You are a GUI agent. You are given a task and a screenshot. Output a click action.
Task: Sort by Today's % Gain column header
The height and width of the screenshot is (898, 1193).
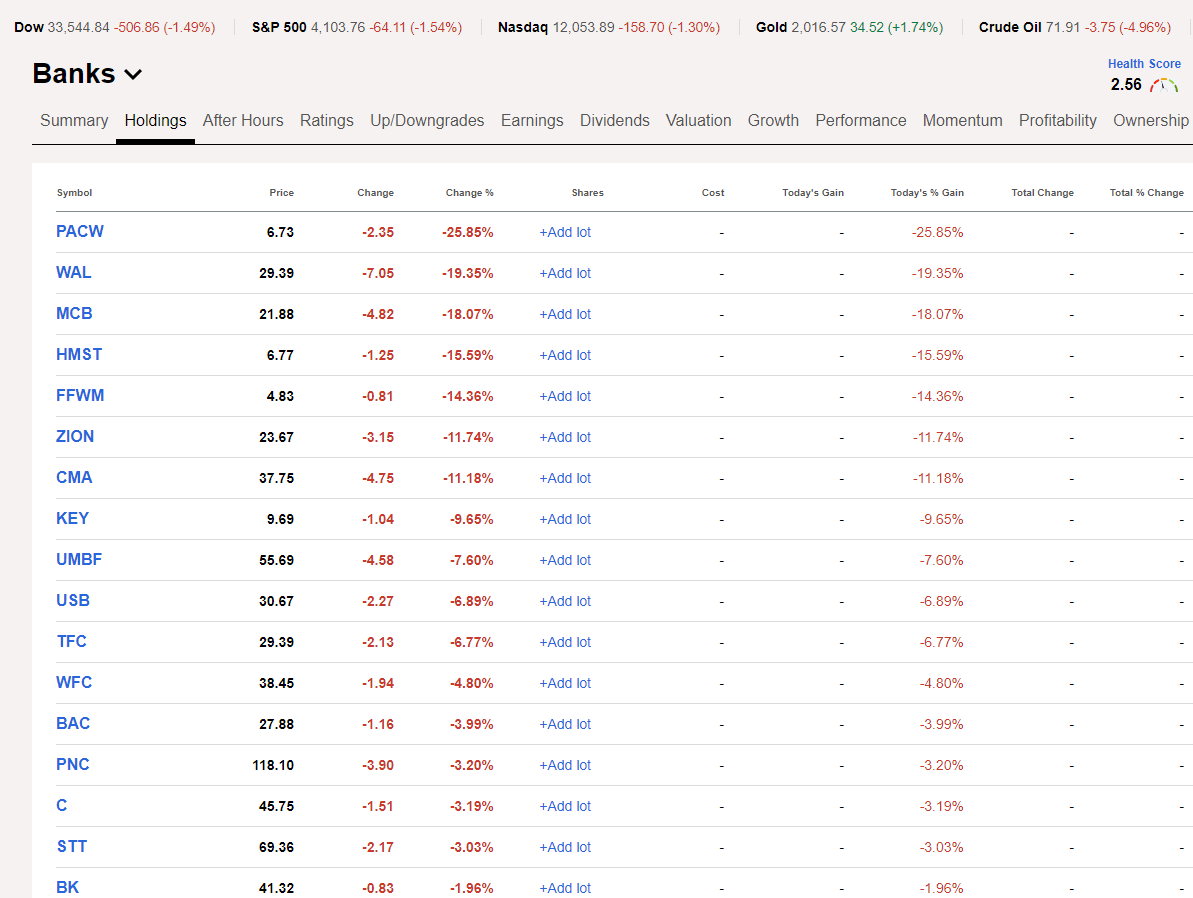927,193
